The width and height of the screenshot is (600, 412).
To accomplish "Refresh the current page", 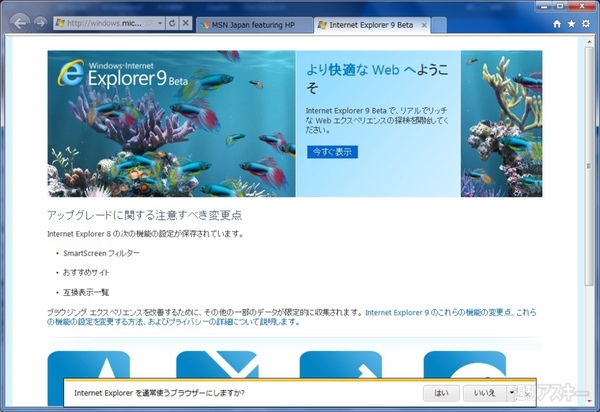I will (x=172, y=23).
